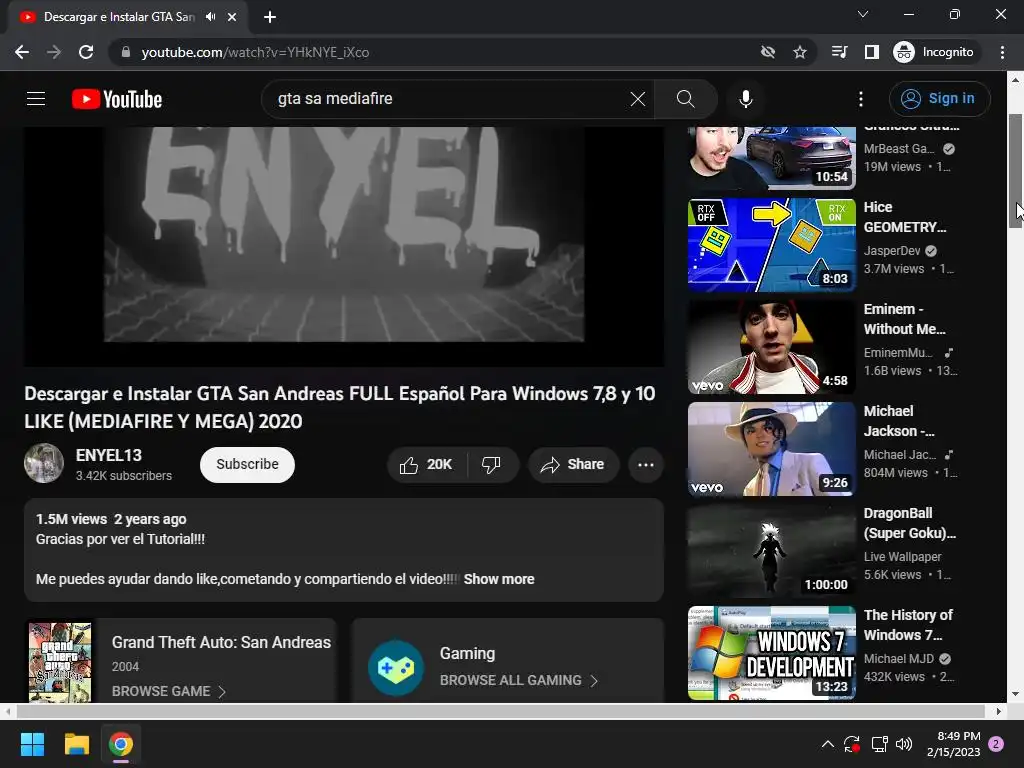This screenshot has width=1024, height=768.
Task: Click the video title Descargar e Instalar GTA
Action: (x=340, y=408)
